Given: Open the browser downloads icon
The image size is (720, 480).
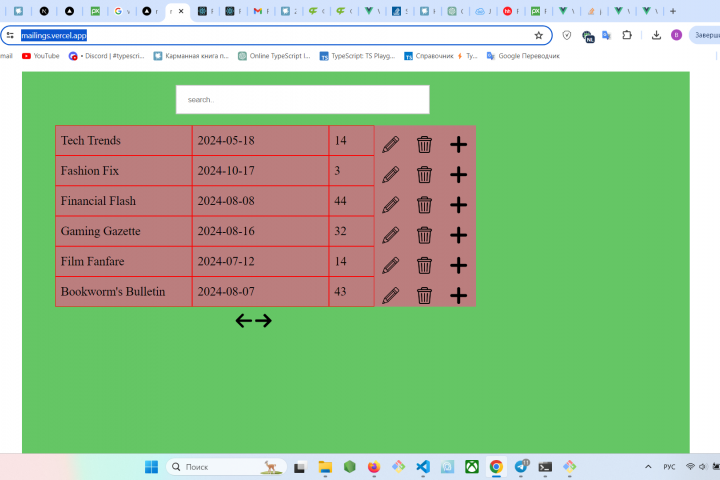Looking at the screenshot, I should point(656,35).
